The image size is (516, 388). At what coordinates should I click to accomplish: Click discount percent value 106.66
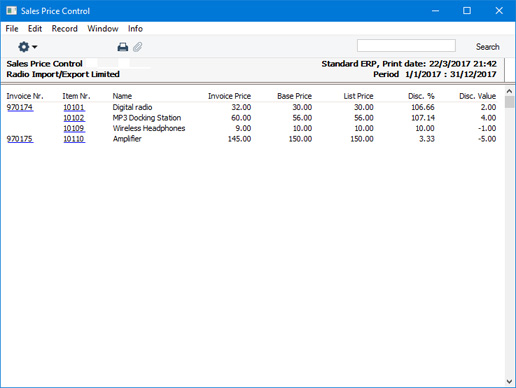point(423,107)
